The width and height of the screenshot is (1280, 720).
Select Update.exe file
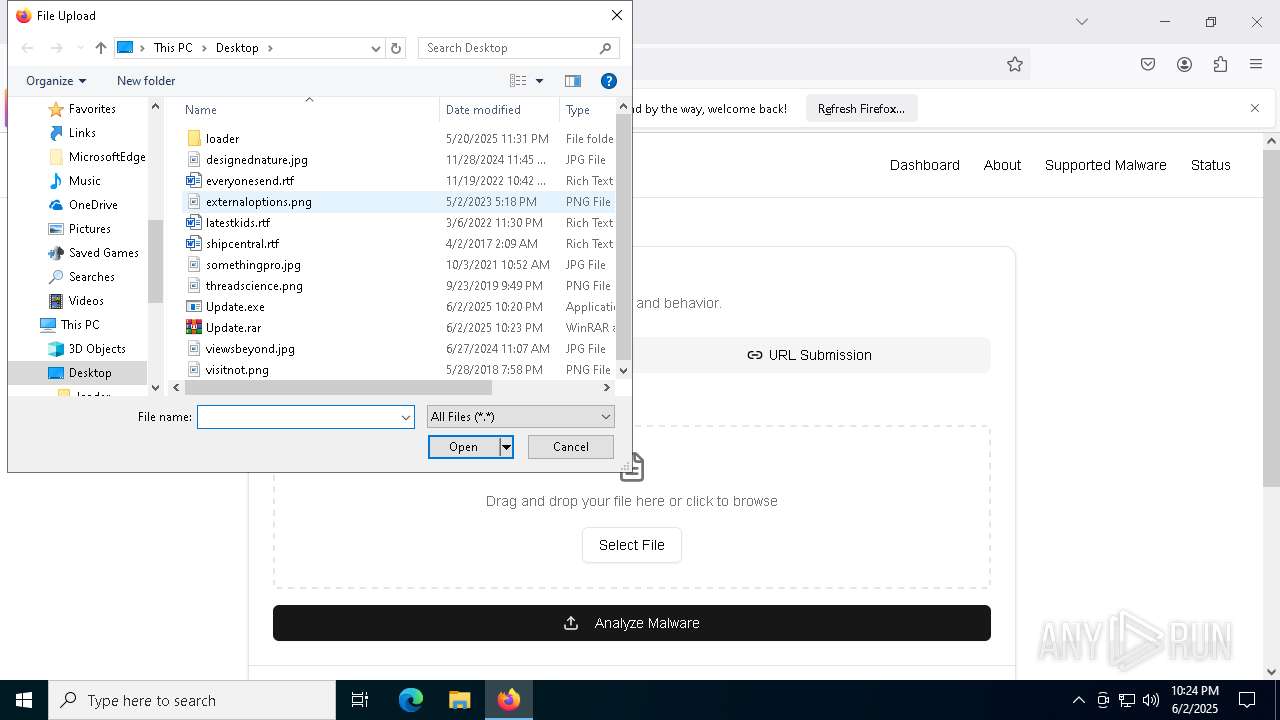235,307
